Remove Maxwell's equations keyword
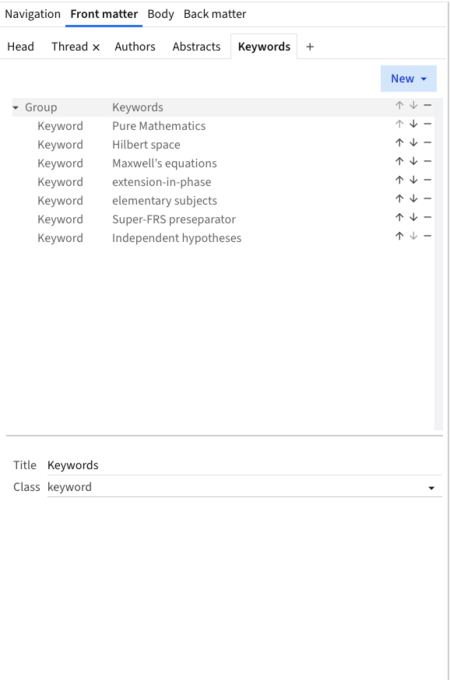The image size is (450, 680). click(x=427, y=161)
